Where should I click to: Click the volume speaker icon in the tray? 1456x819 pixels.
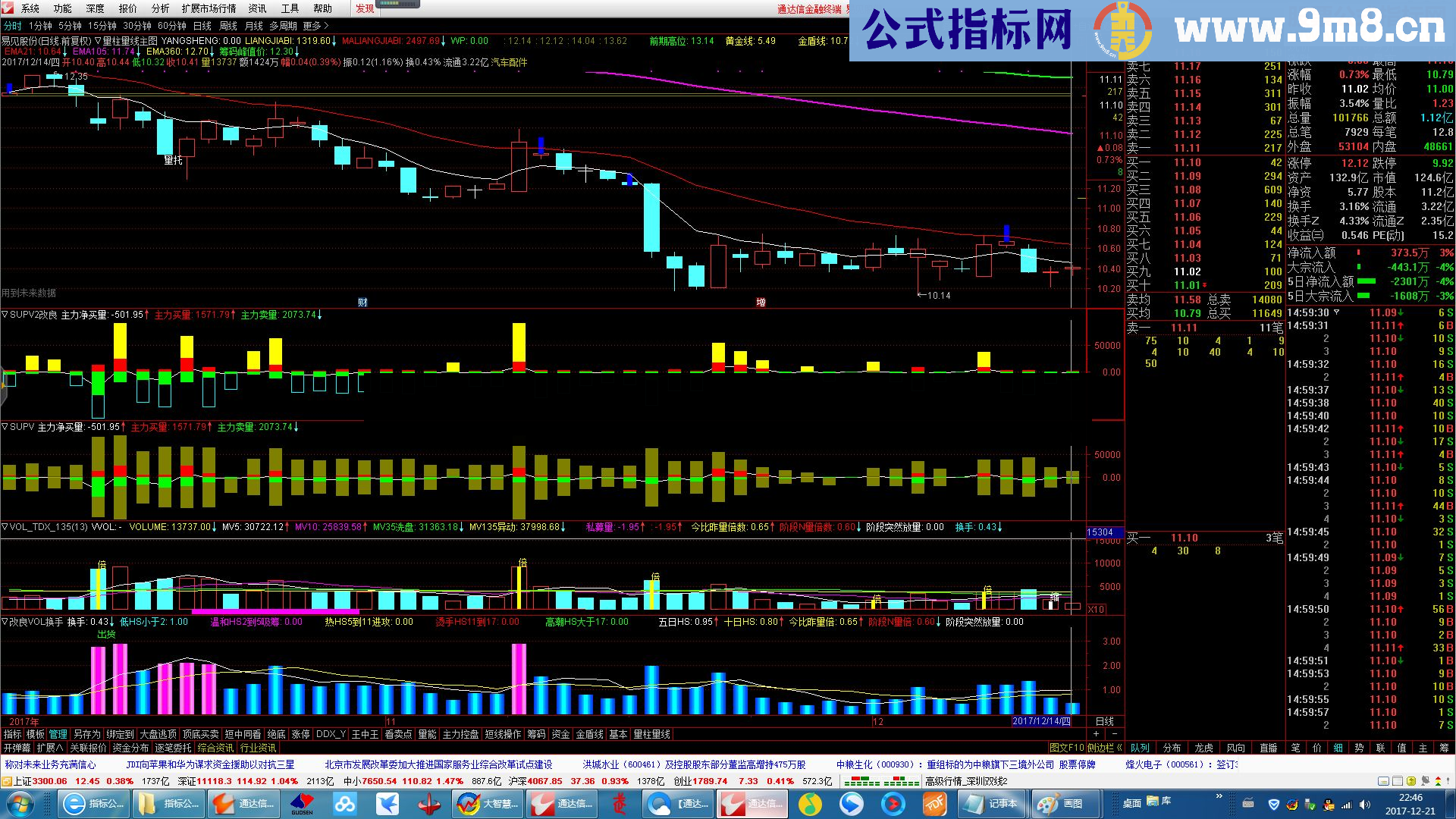[1365, 805]
